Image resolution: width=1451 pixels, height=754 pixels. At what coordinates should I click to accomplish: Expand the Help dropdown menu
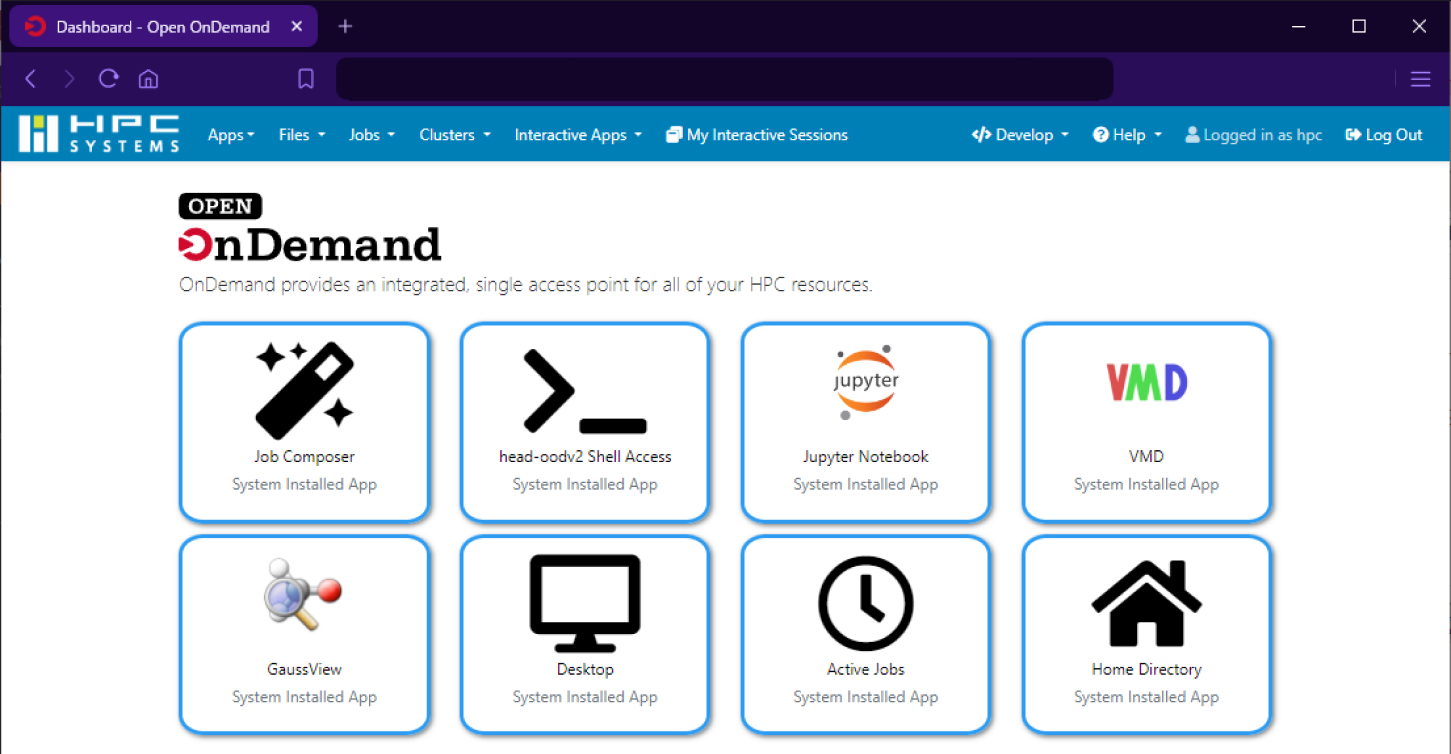[1127, 135]
